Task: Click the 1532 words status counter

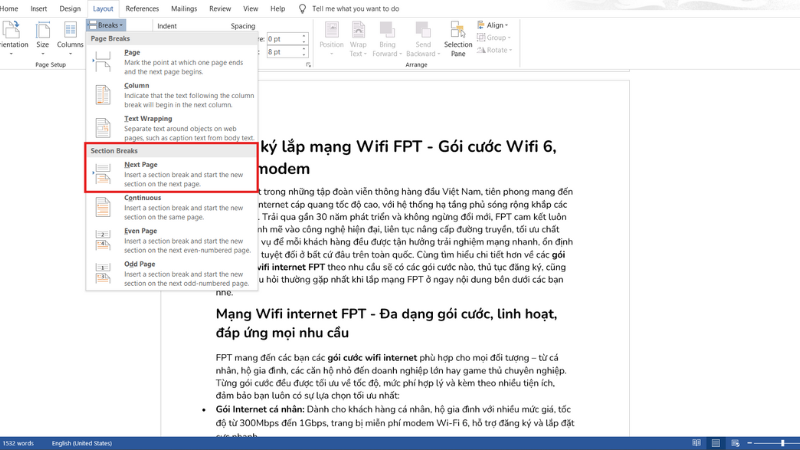Action: click(x=18, y=443)
